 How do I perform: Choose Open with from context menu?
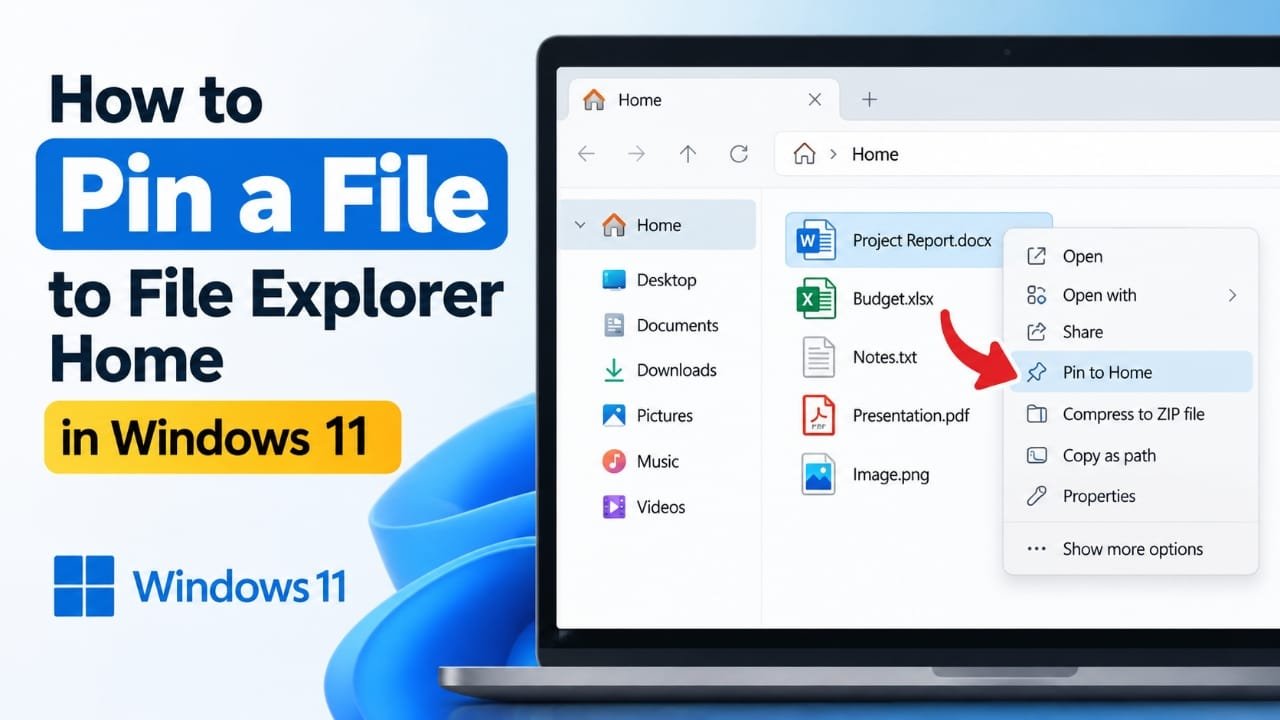pos(1131,295)
